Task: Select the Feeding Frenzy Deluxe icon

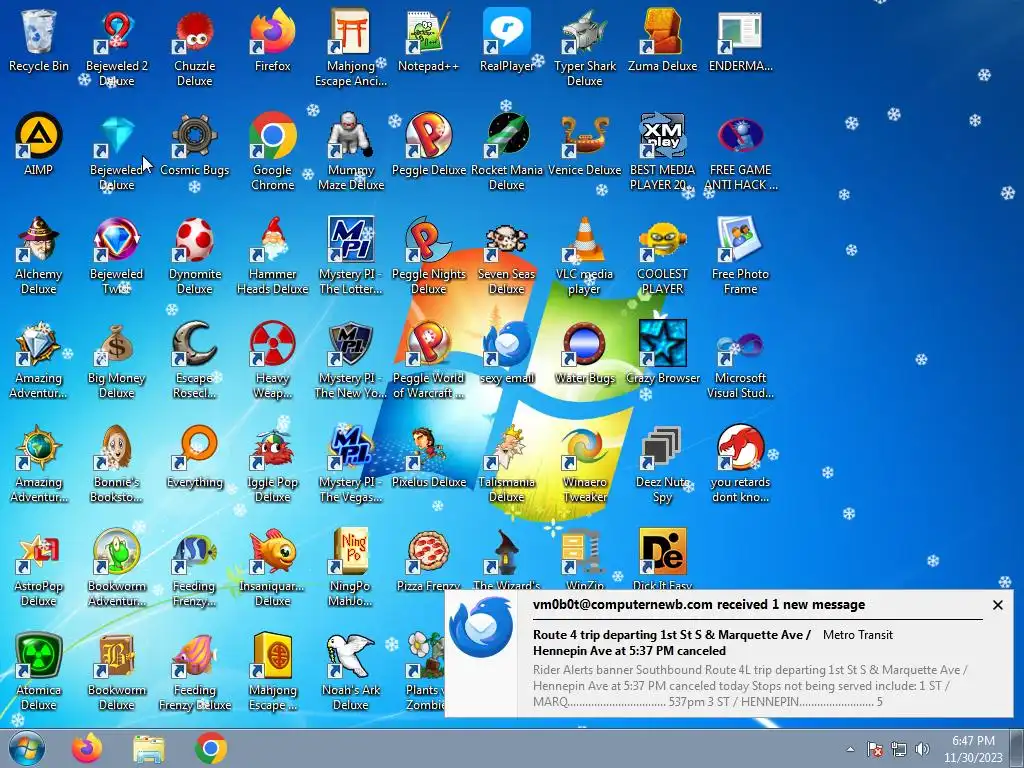Action: (195, 672)
